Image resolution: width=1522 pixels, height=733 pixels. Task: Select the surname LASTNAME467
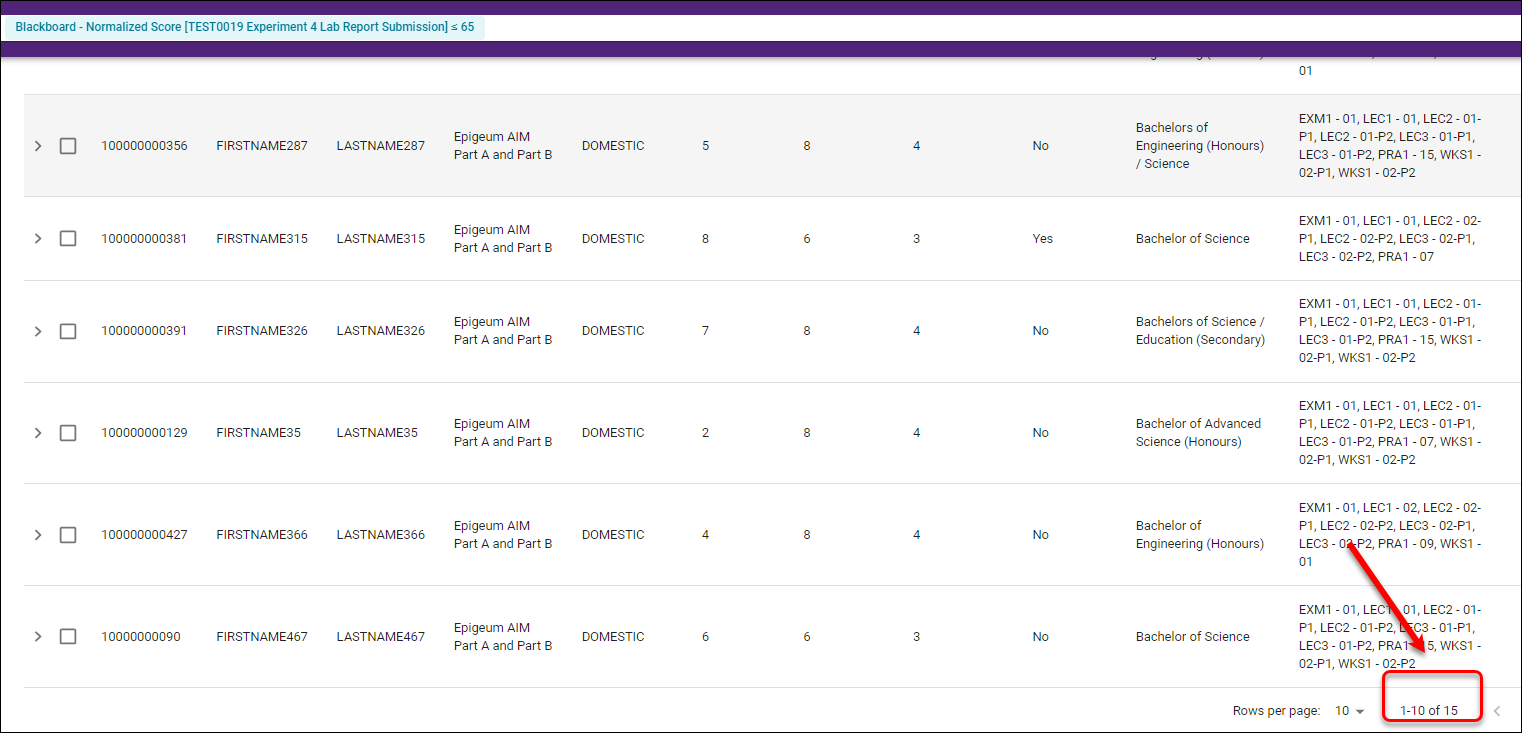[380, 637]
